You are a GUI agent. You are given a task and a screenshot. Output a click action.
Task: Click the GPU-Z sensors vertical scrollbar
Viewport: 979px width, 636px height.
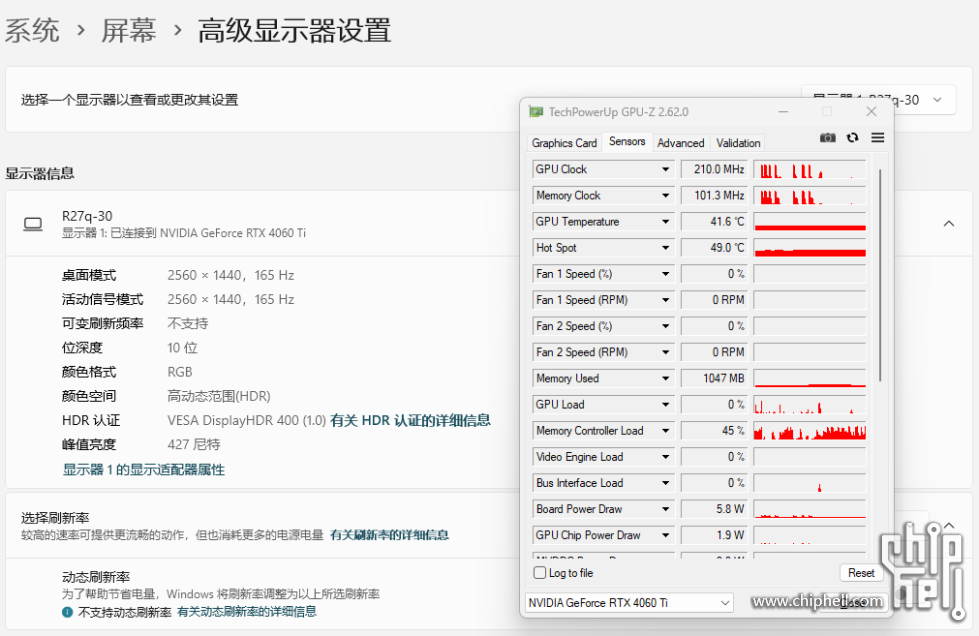coord(880,275)
